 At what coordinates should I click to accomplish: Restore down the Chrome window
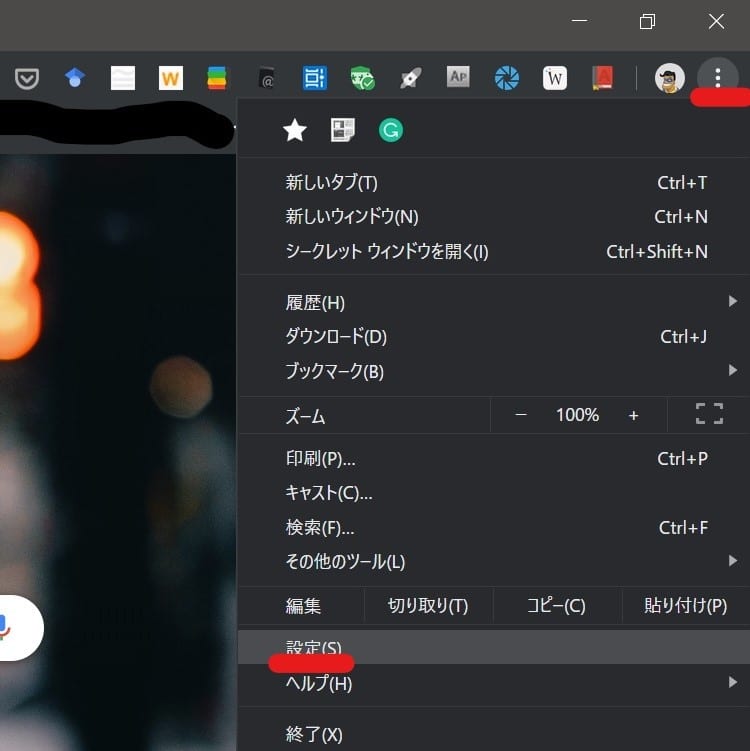[x=648, y=22]
